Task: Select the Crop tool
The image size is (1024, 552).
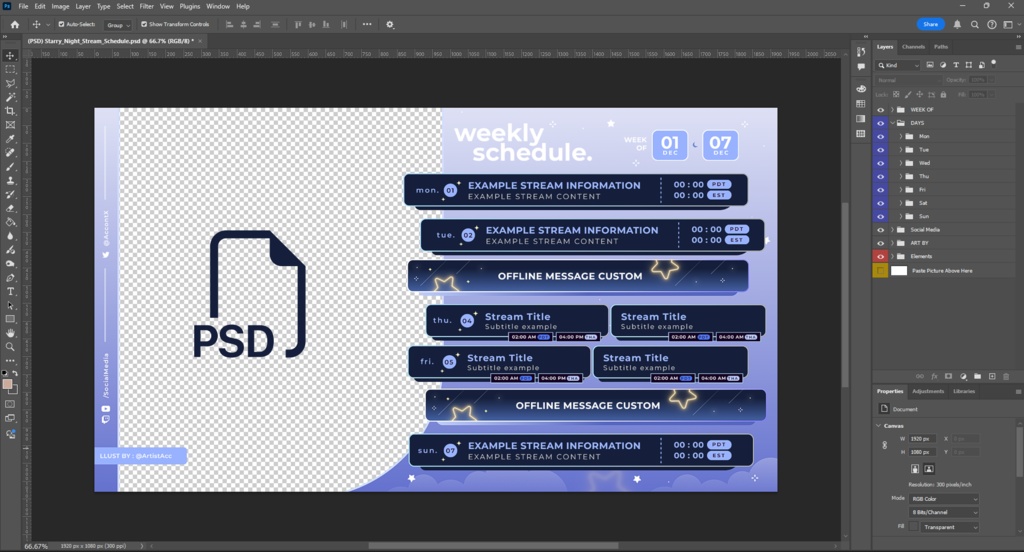Action: pos(10,111)
